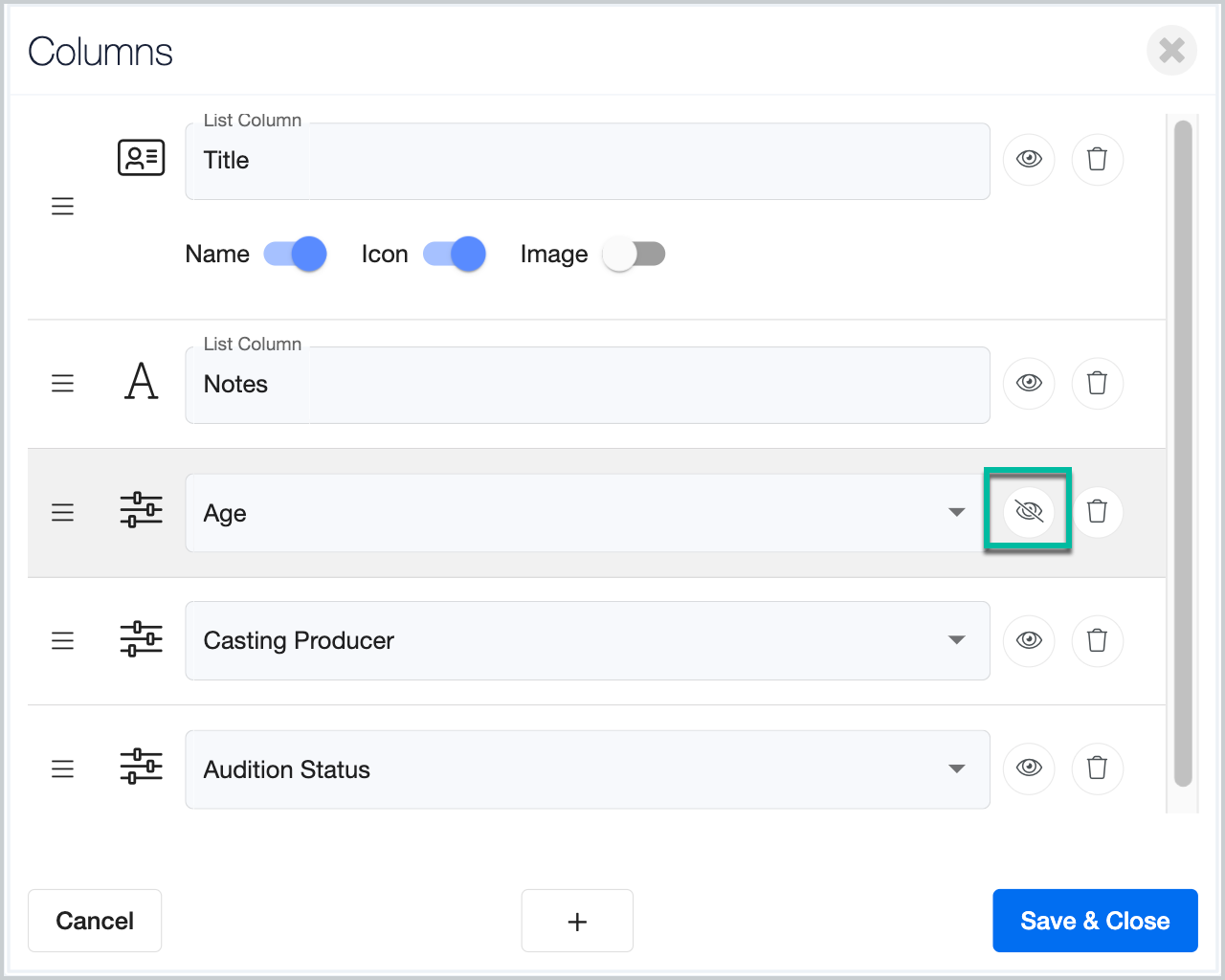The width and height of the screenshot is (1225, 980).
Task: Delete the Notes column
Action: (1097, 383)
